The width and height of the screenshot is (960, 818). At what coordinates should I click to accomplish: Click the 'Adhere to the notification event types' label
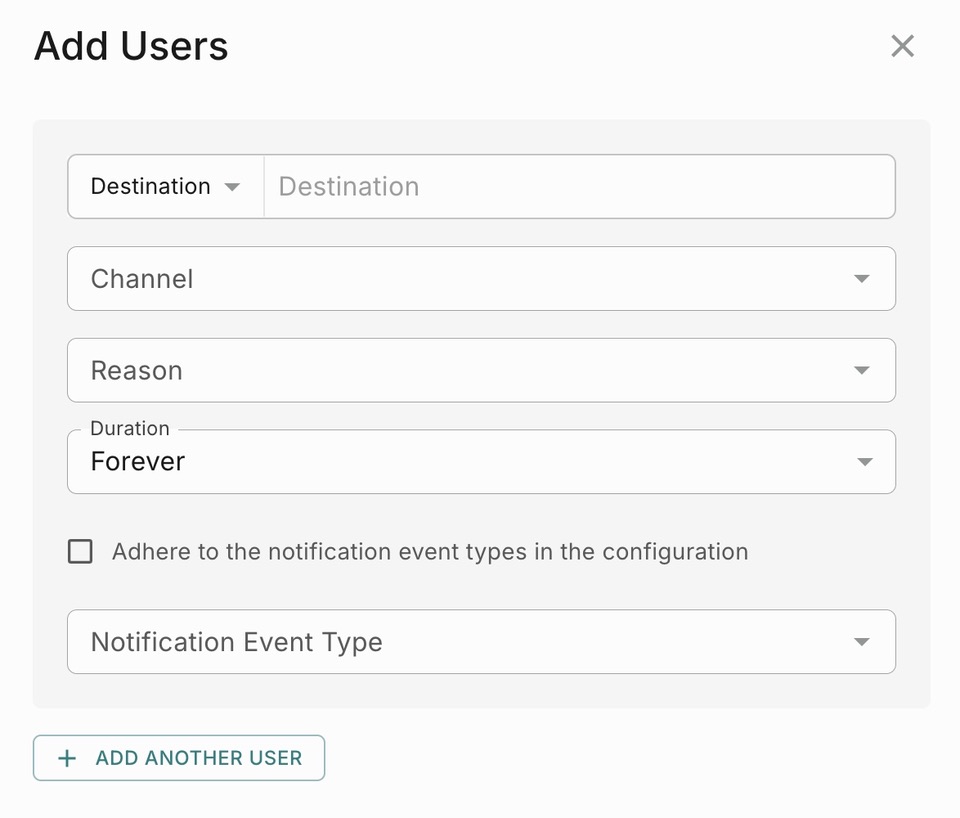[x=429, y=552]
